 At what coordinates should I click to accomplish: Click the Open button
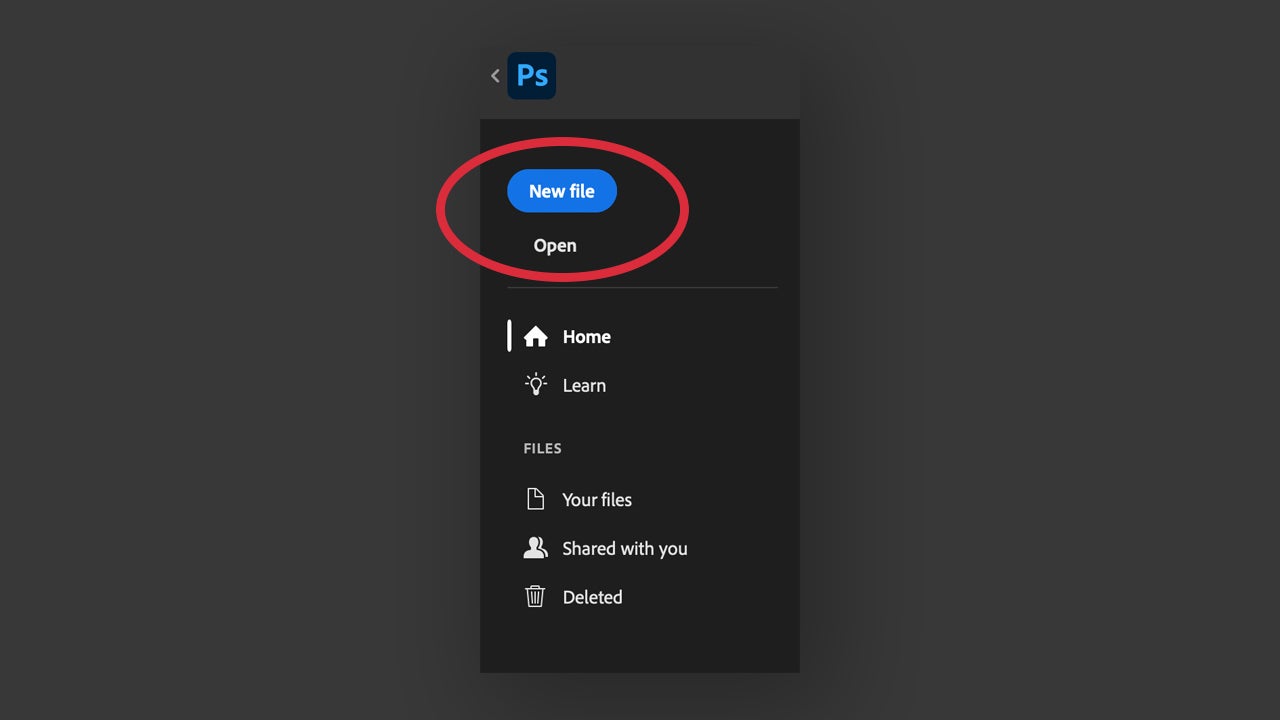click(x=555, y=246)
